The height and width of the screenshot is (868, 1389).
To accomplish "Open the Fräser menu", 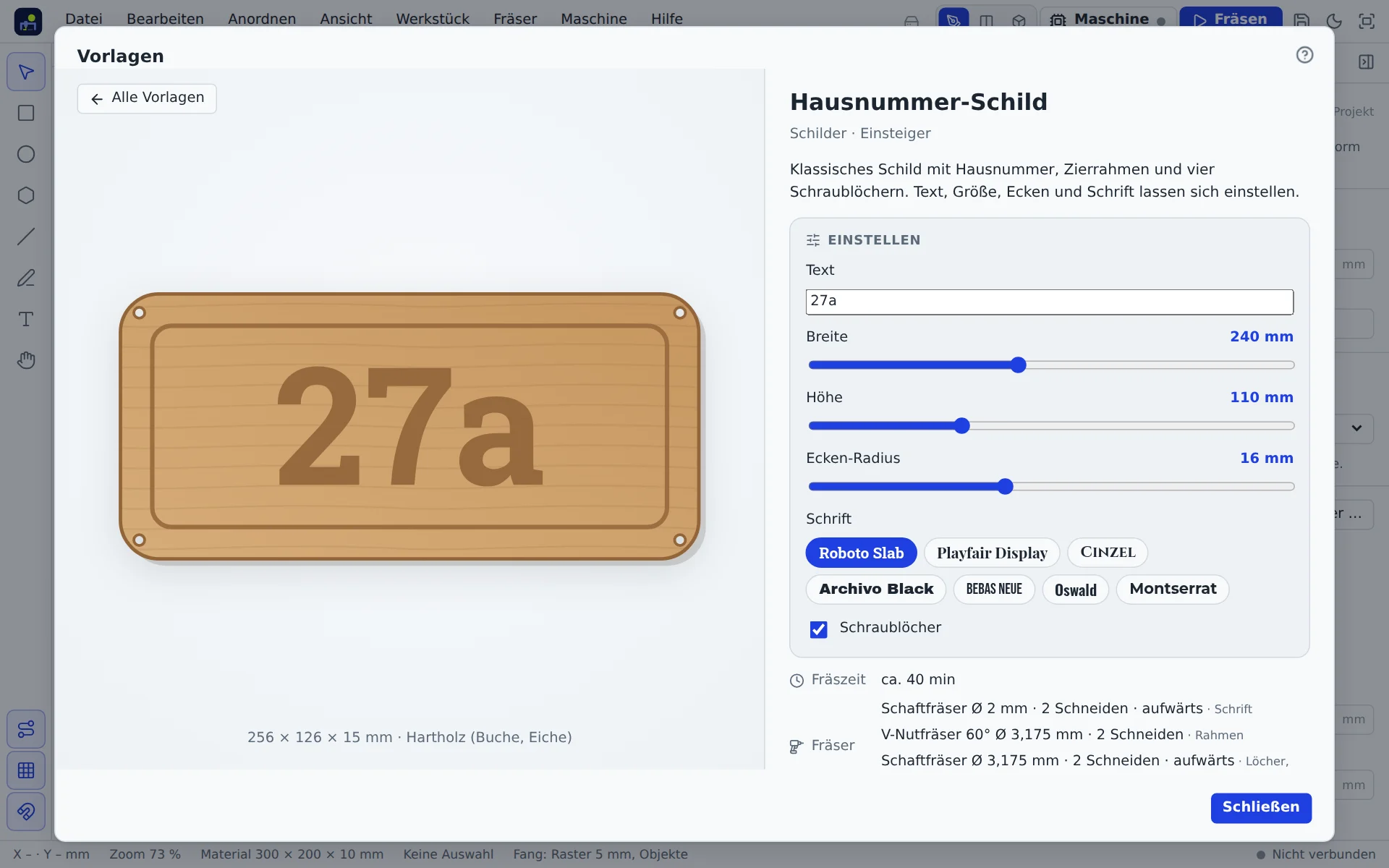I will (x=515, y=19).
